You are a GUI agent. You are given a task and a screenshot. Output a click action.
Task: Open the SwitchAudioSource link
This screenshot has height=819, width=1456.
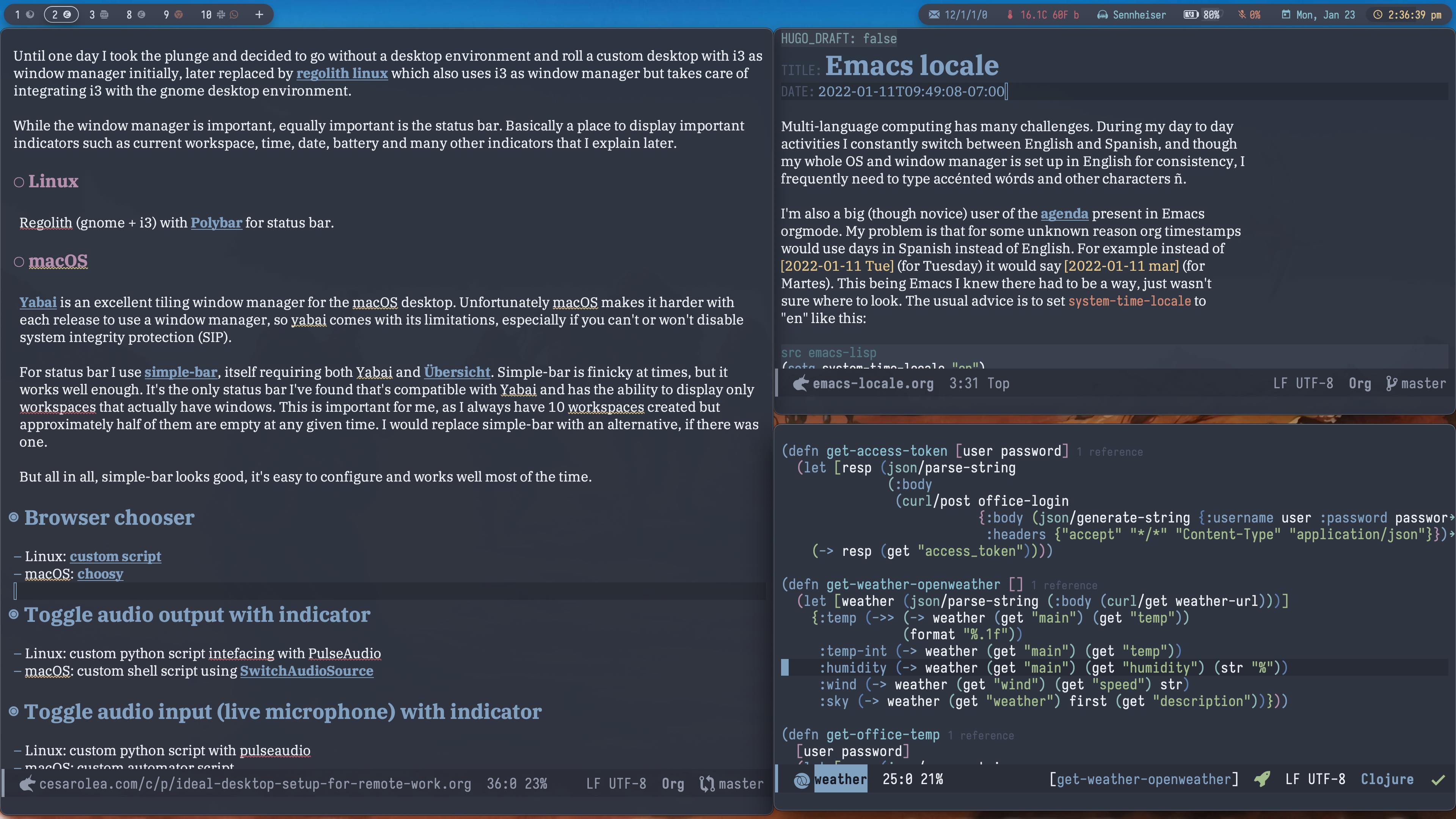coord(306,671)
